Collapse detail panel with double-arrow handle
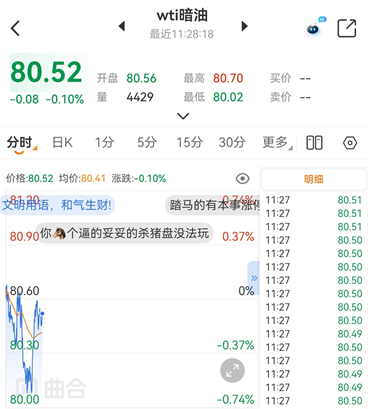Screen dimensions: 380x409 254,278
